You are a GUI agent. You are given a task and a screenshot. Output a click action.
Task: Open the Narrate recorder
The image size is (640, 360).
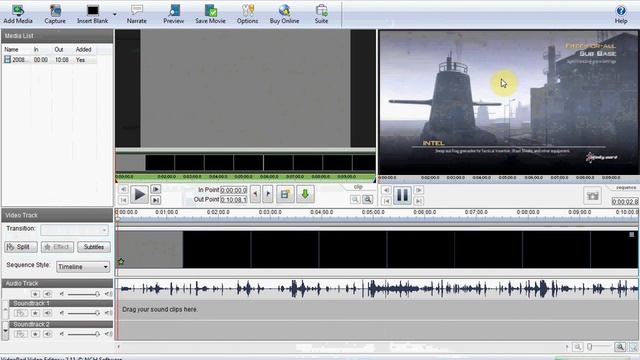[137, 14]
